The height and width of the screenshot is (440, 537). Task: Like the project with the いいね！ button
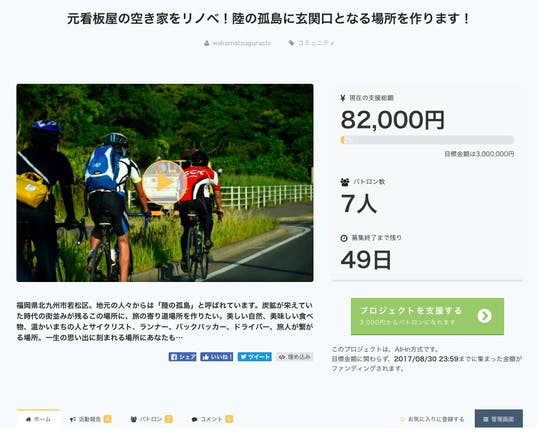[x=217, y=357]
